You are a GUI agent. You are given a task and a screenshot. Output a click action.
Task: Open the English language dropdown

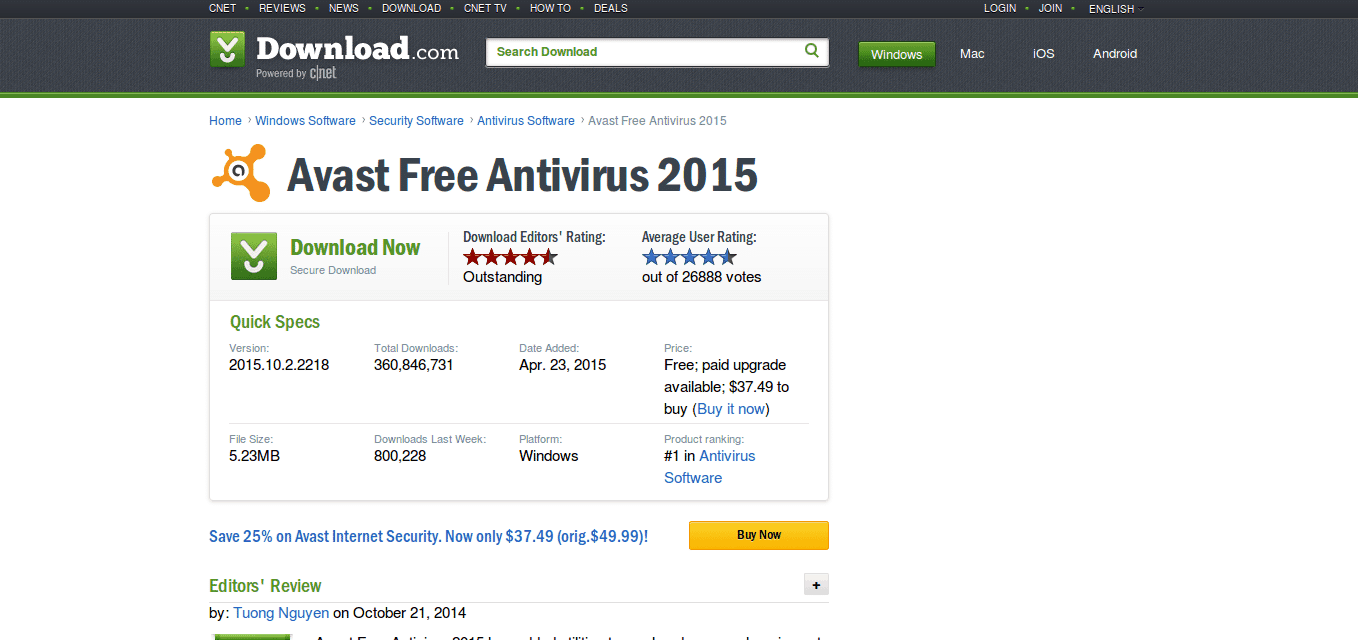[1116, 9]
